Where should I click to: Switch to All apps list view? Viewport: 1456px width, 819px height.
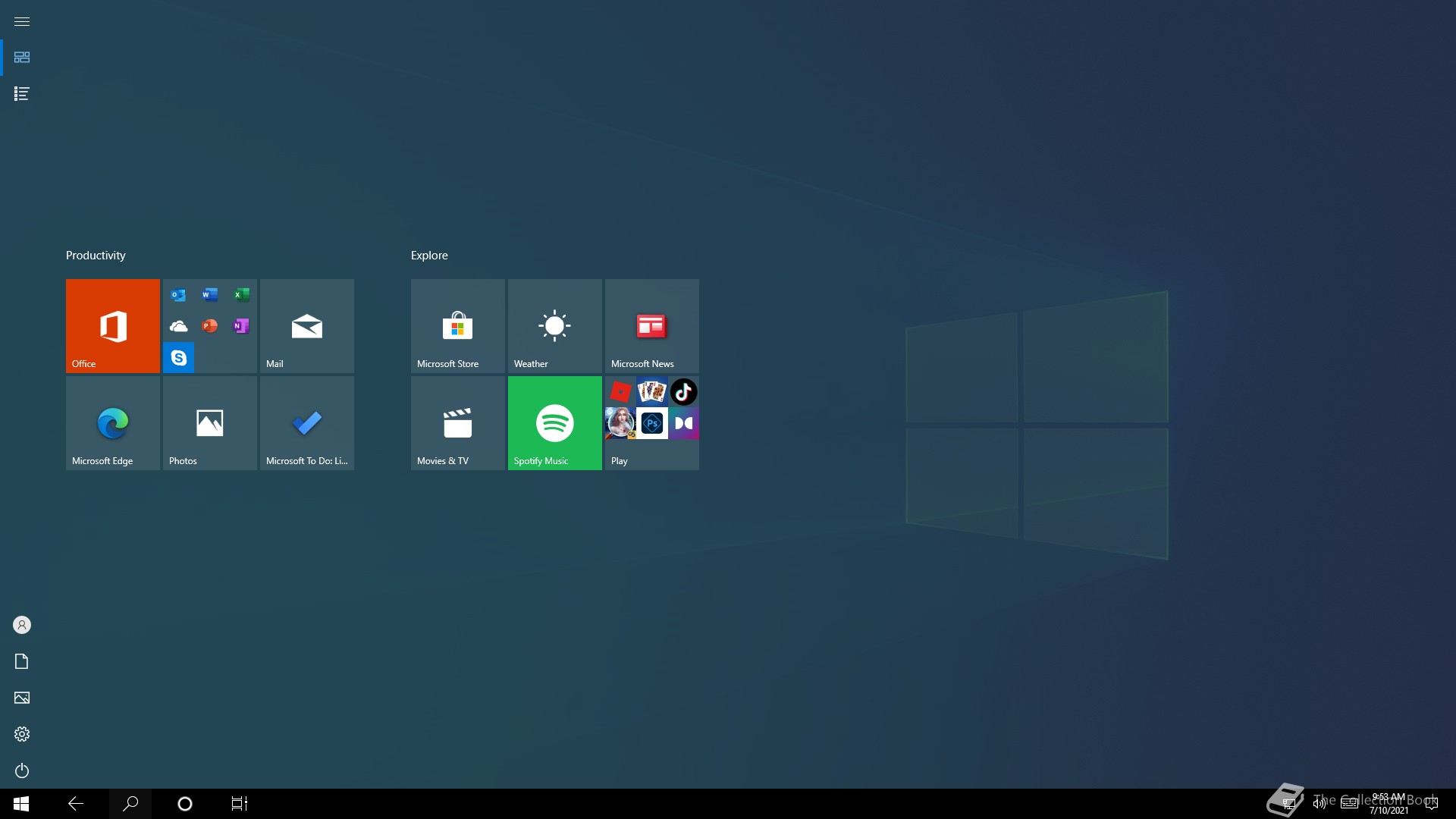[x=22, y=94]
